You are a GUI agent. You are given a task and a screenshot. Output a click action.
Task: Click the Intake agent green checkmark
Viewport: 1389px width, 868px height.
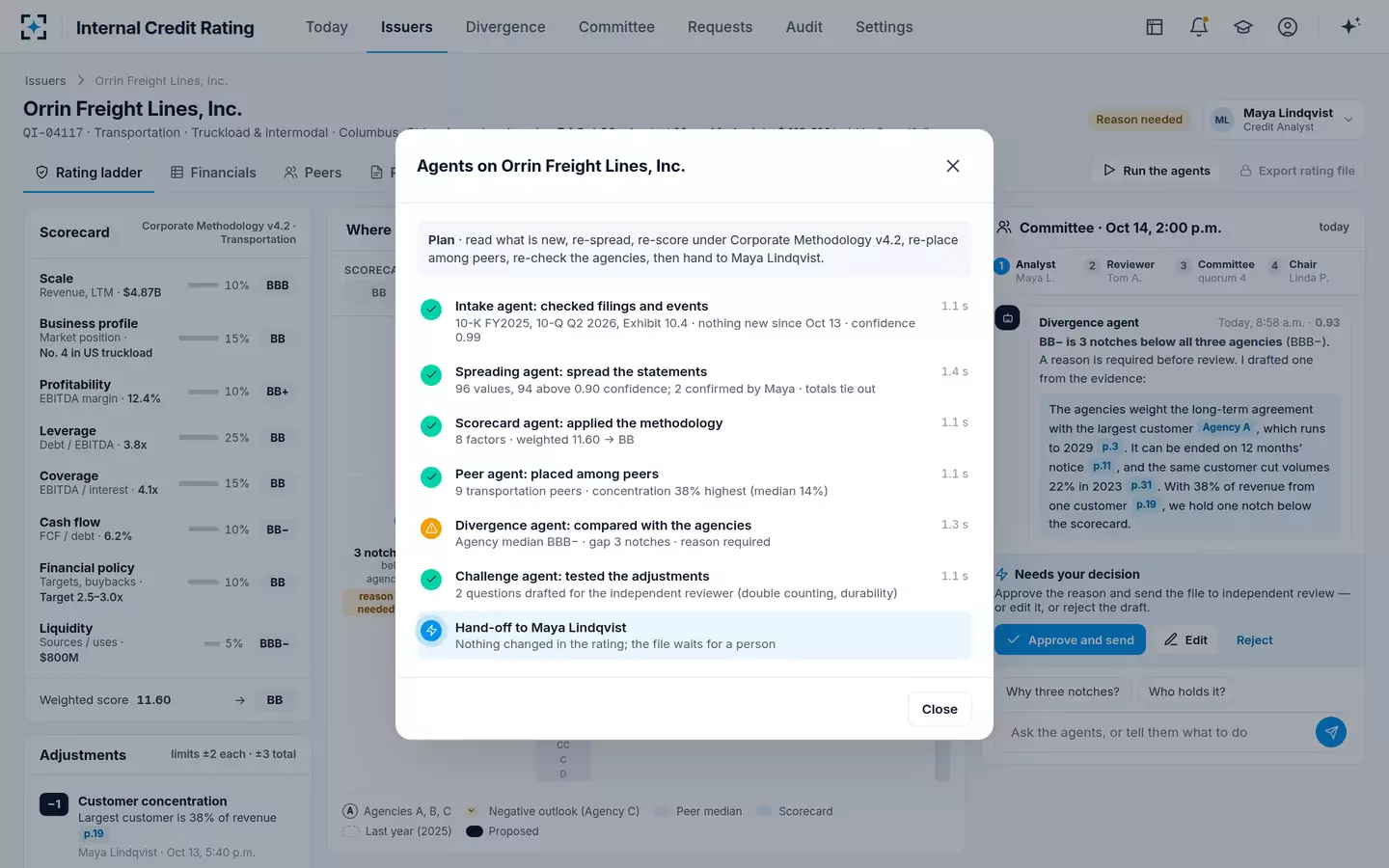coord(431,310)
